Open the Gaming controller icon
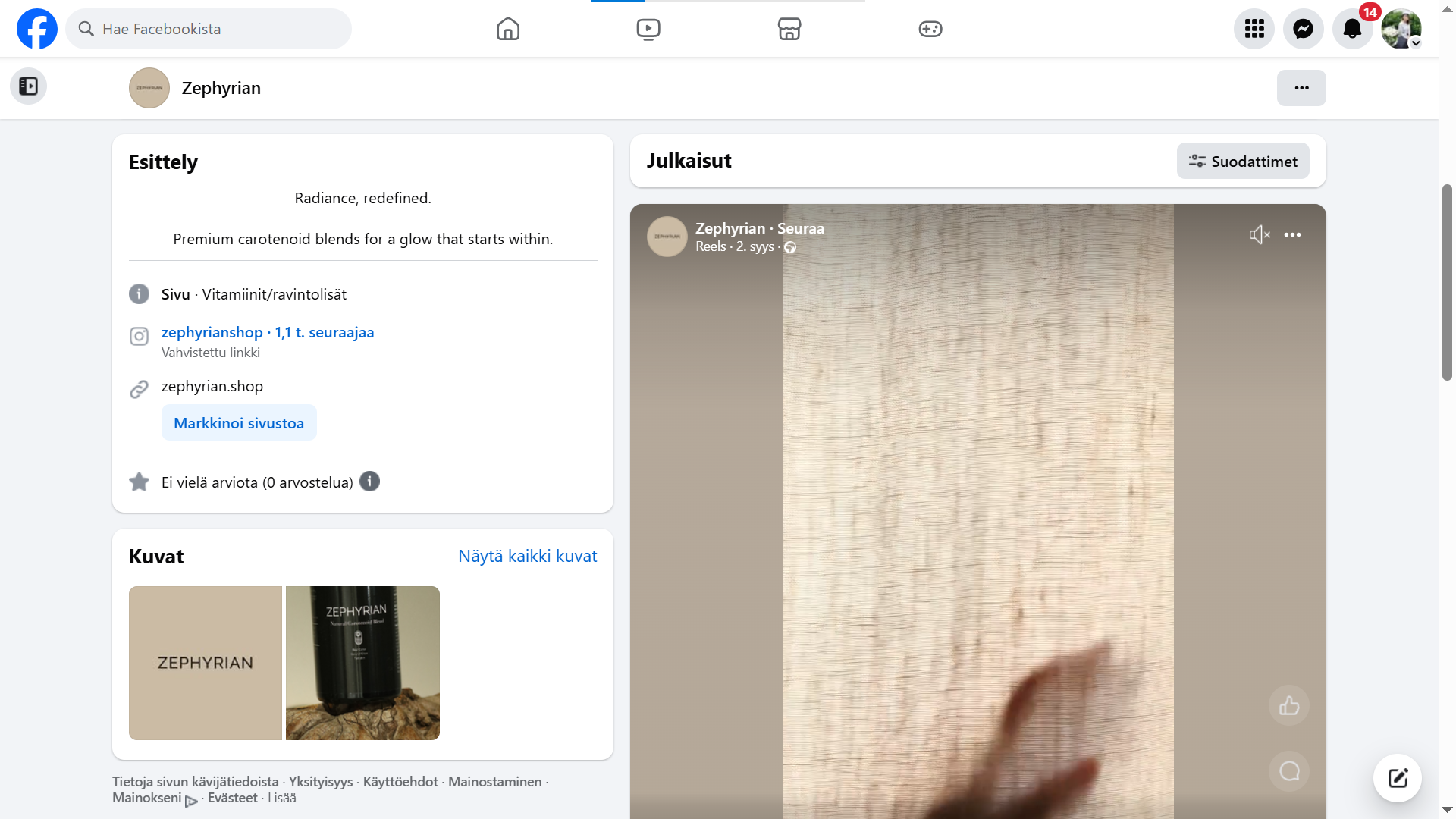1456x819 pixels. click(930, 29)
